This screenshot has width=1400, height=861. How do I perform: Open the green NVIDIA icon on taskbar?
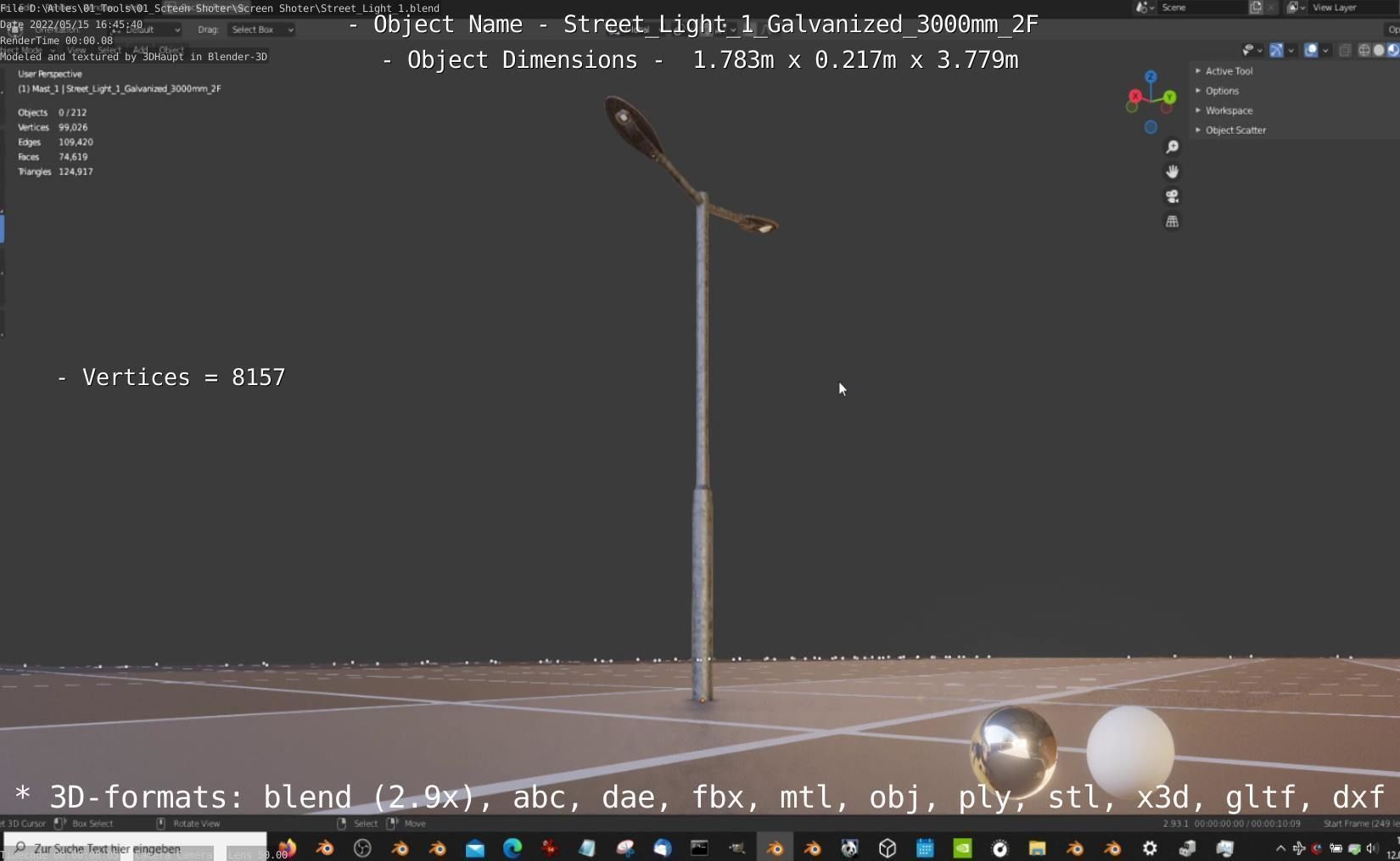pyautogui.click(x=962, y=848)
